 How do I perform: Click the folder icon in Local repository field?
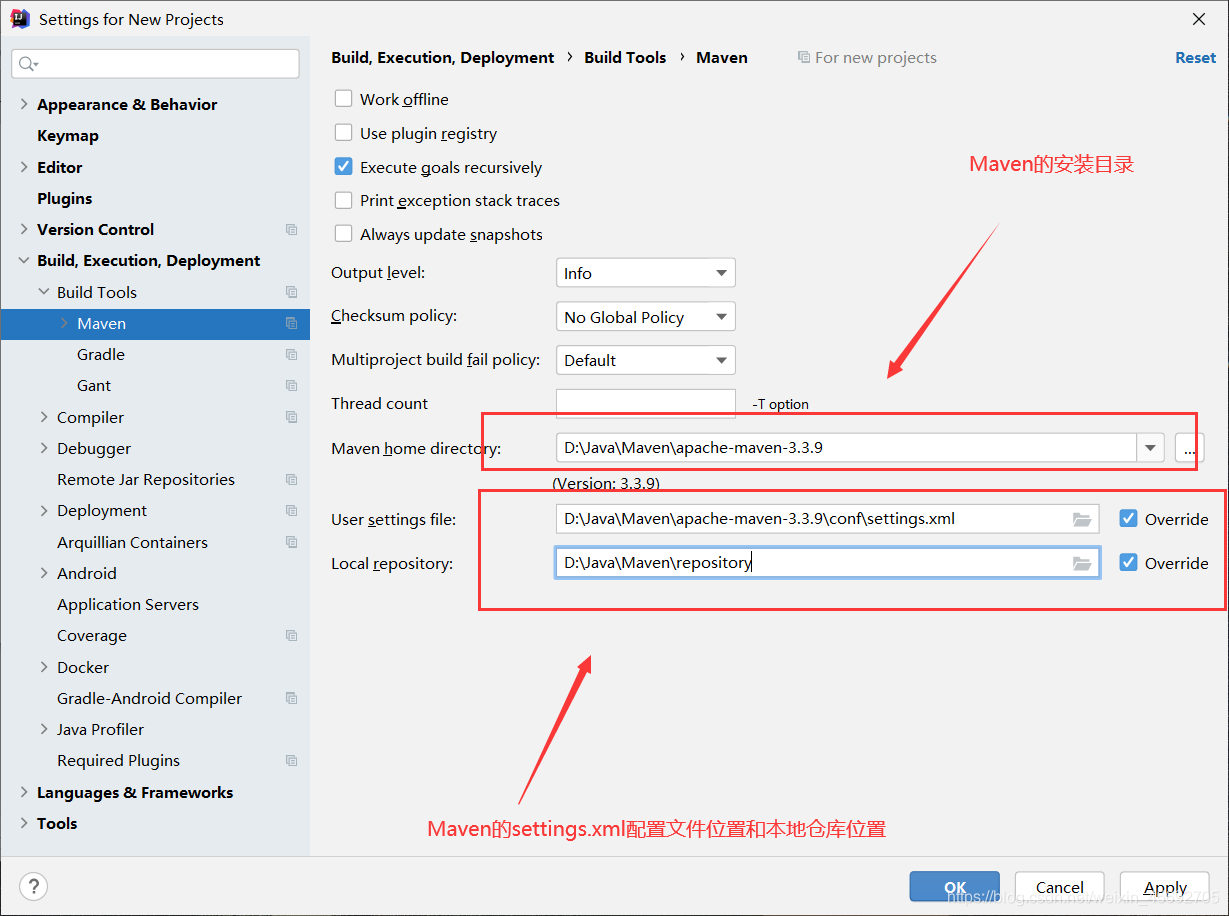click(x=1081, y=563)
